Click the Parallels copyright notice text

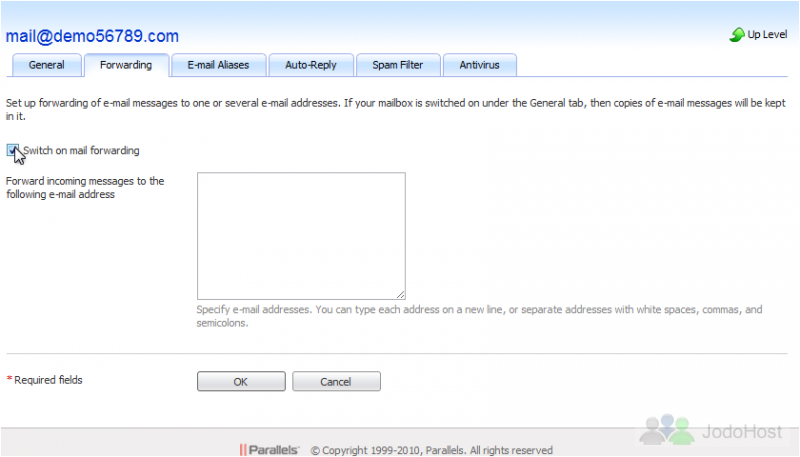(x=432, y=450)
